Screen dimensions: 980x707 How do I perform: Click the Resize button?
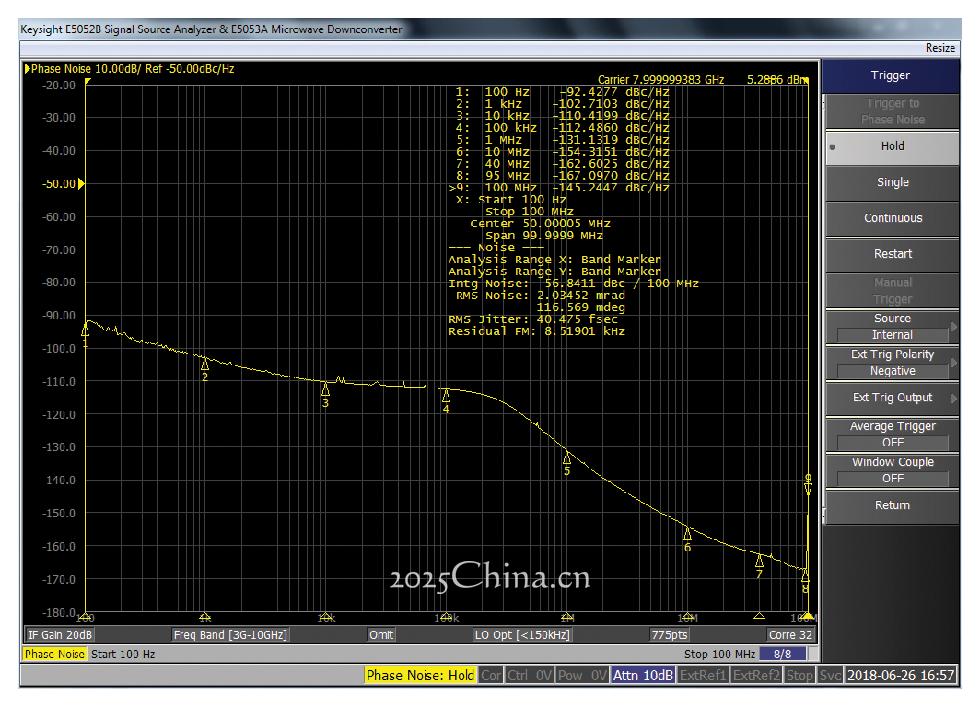coord(940,47)
